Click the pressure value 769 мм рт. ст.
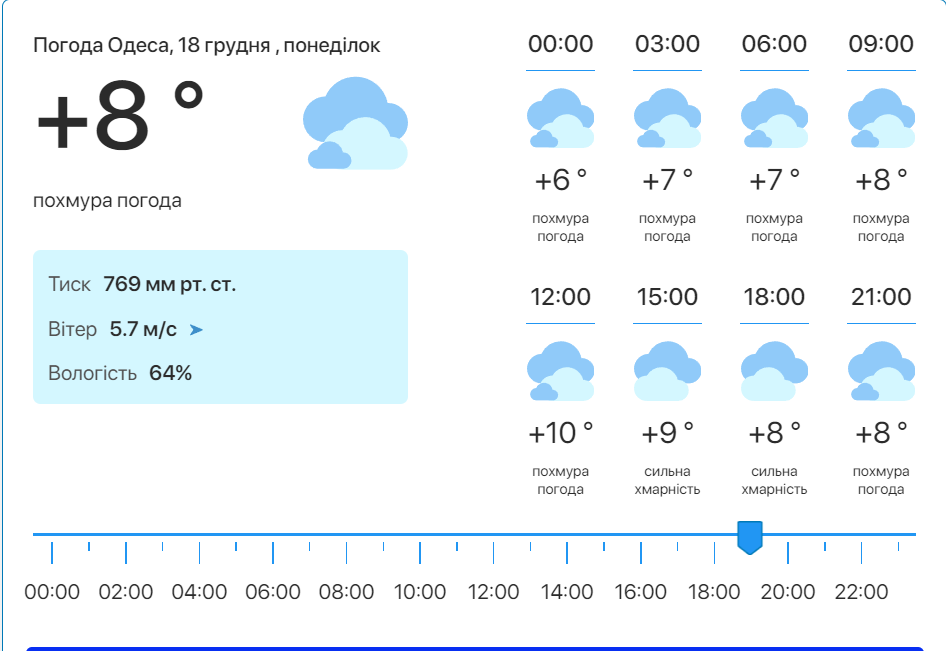The image size is (946, 651). (170, 284)
